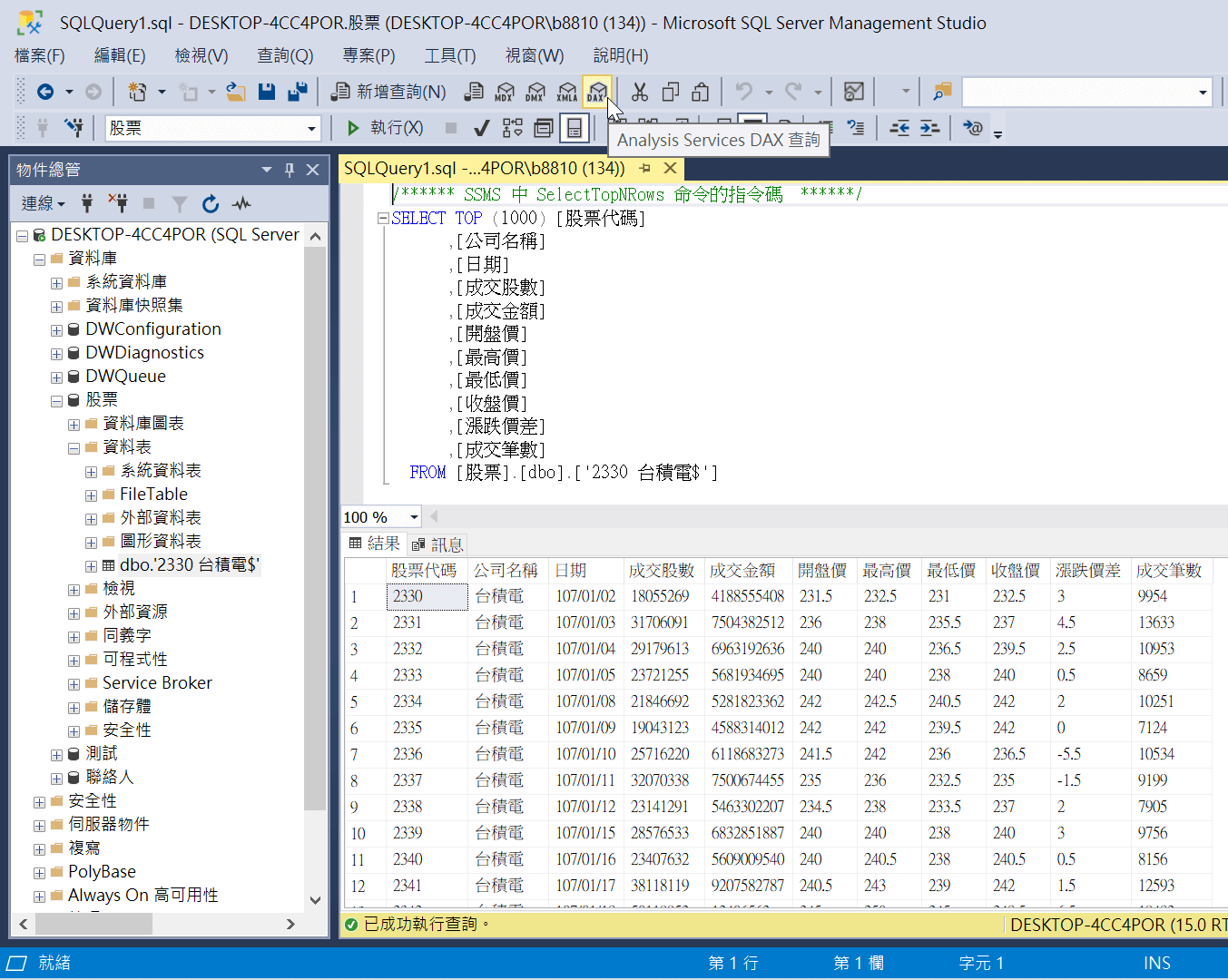Click the Copy icon in the toolbar

pos(671,92)
